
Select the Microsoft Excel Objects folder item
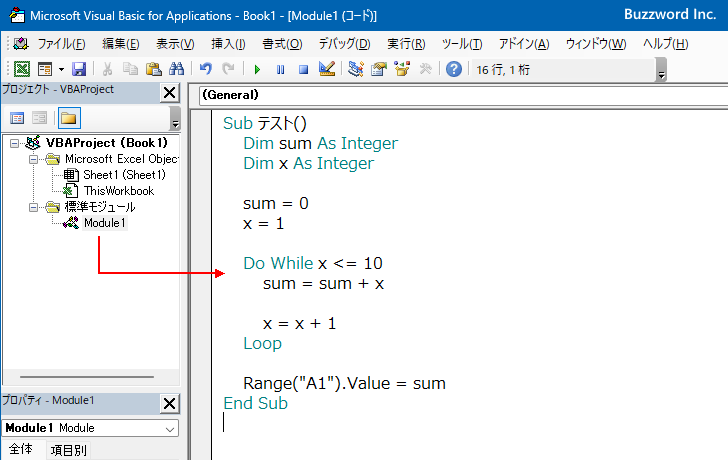tap(121, 159)
